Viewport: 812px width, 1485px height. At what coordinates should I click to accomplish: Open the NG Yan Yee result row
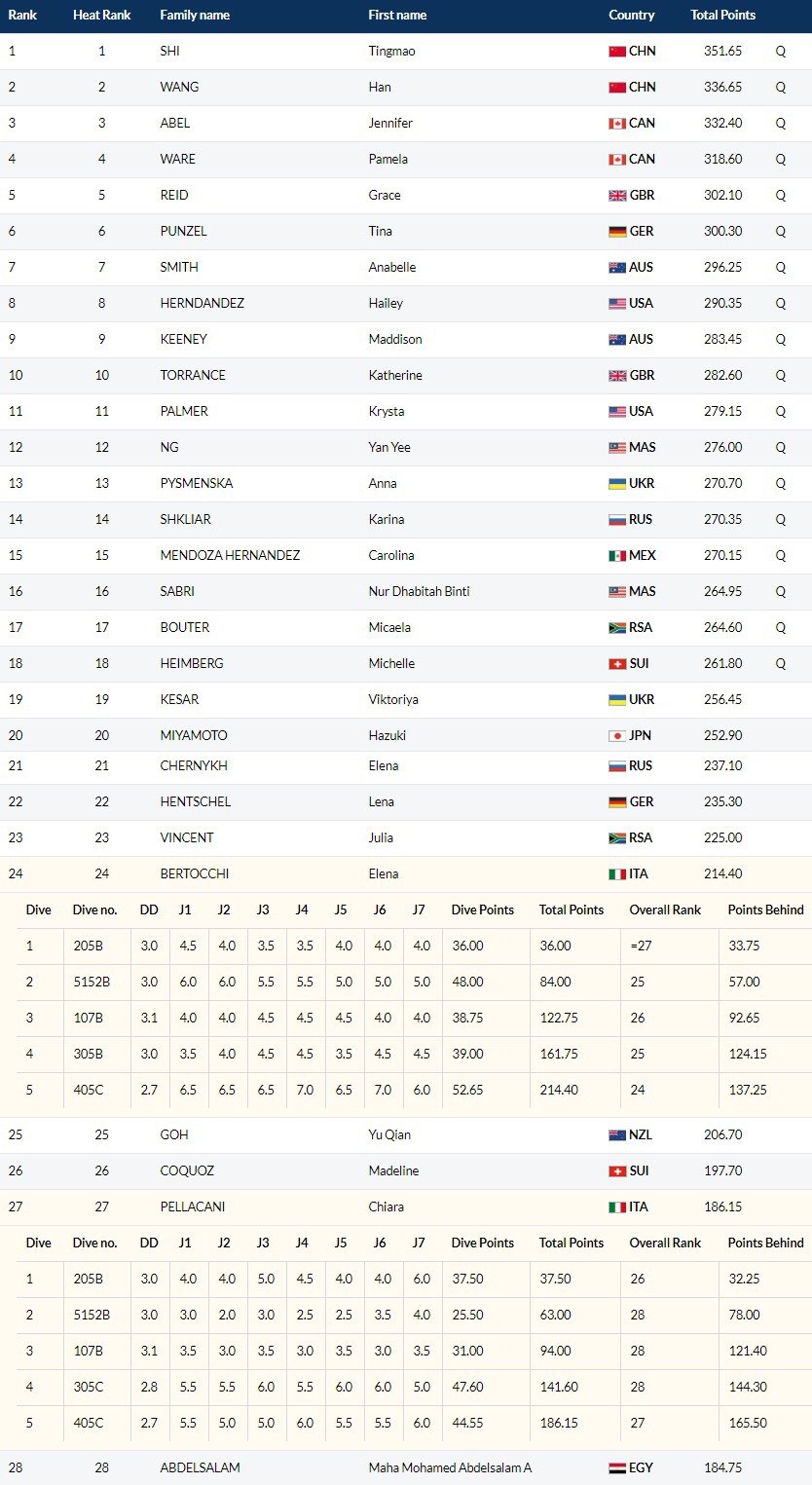click(406, 447)
